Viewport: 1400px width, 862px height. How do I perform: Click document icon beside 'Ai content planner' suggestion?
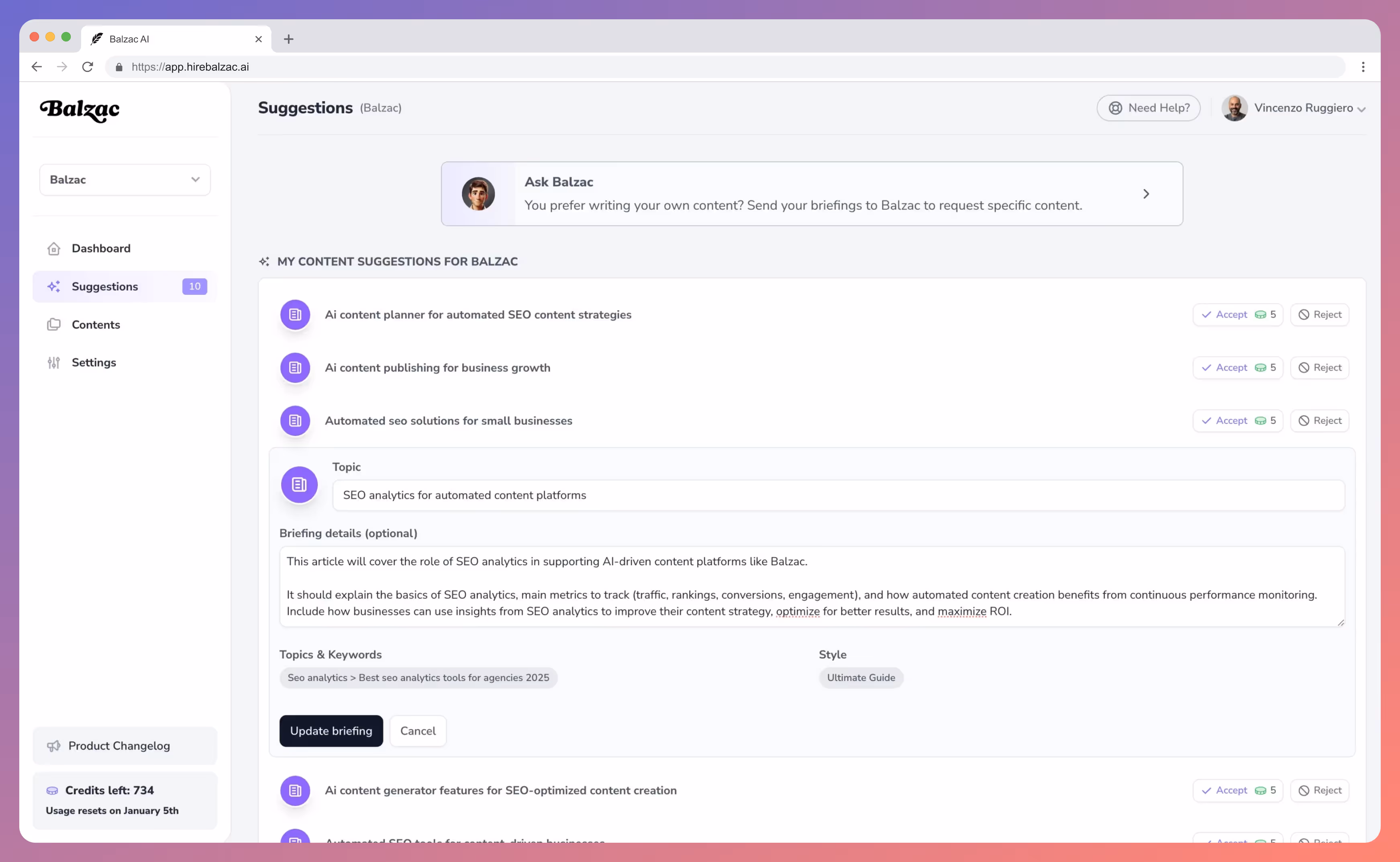pos(295,315)
